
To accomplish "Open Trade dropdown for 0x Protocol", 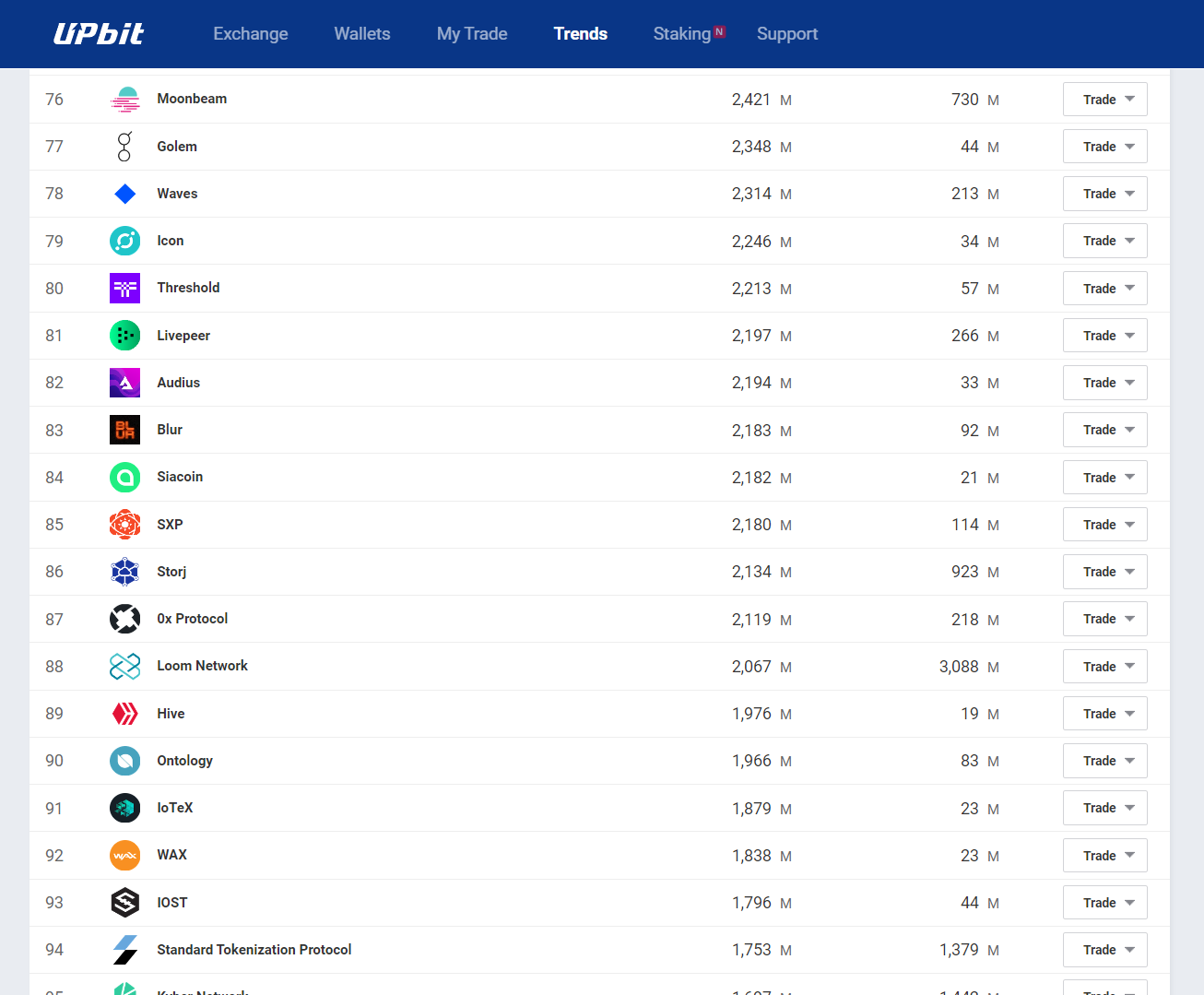I will click(1105, 619).
